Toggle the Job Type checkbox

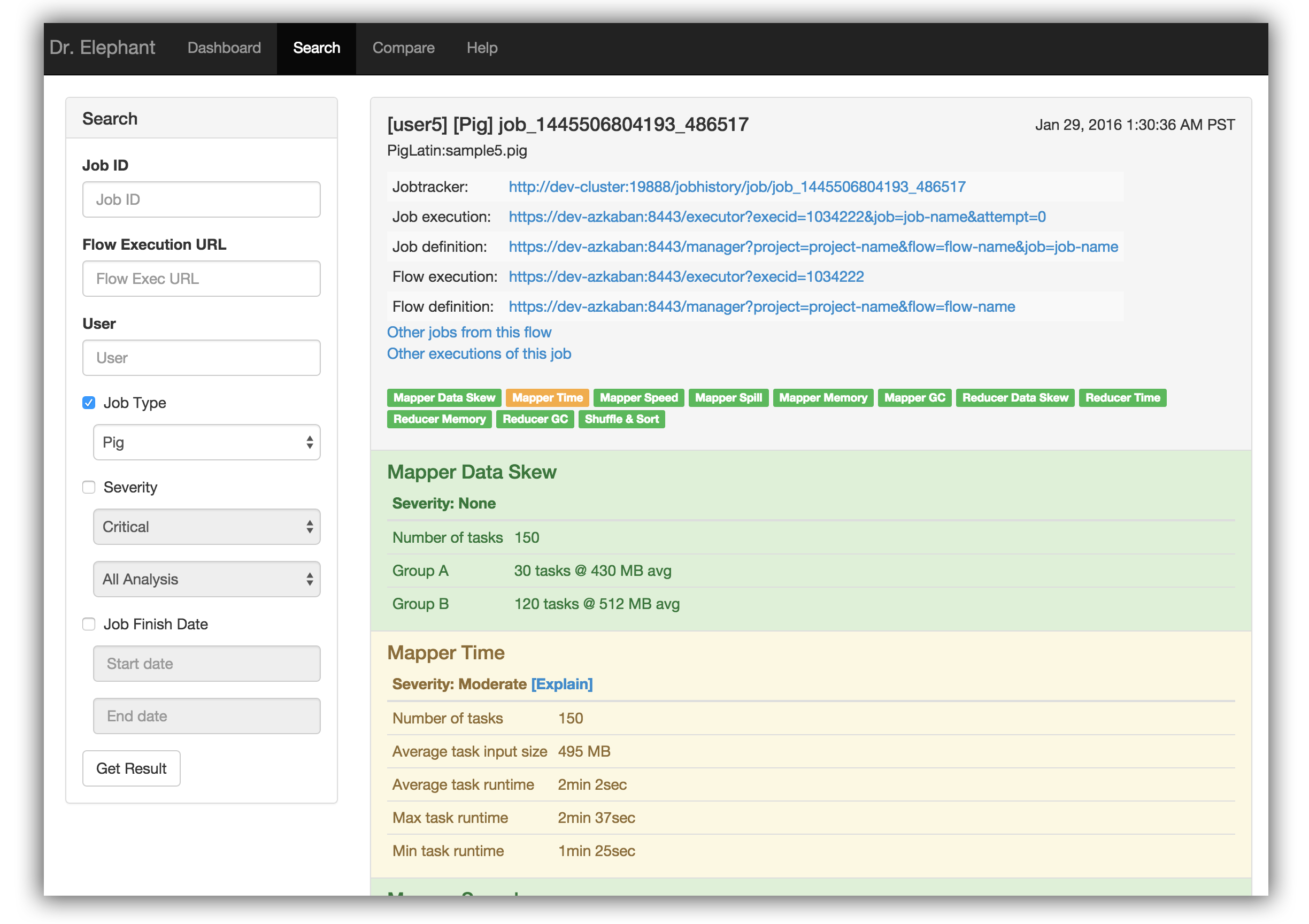(x=89, y=403)
